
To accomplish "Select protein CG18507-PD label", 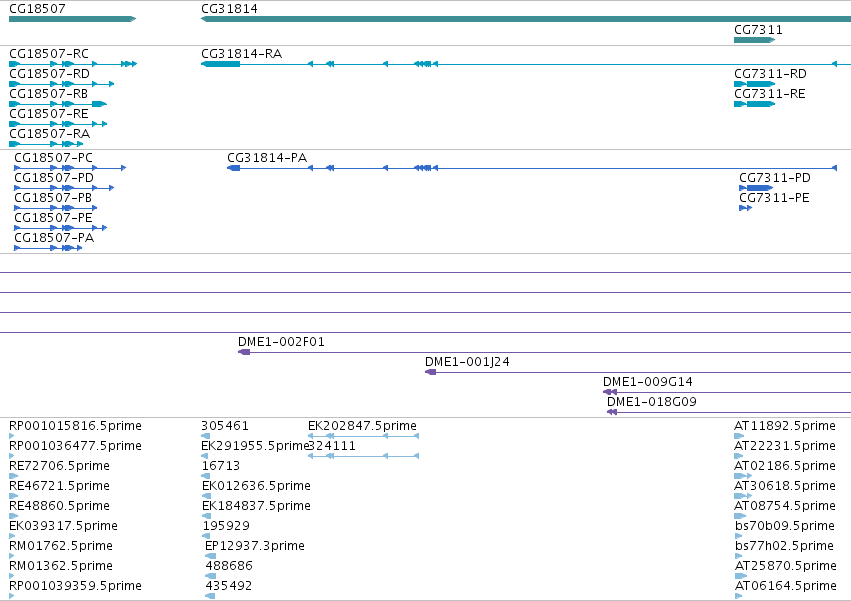I will point(54,178).
